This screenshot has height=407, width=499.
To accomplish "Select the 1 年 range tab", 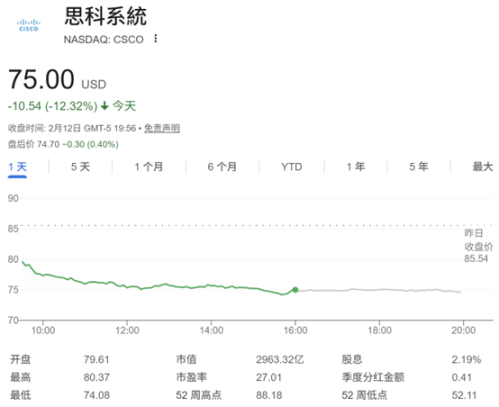I will [356, 167].
